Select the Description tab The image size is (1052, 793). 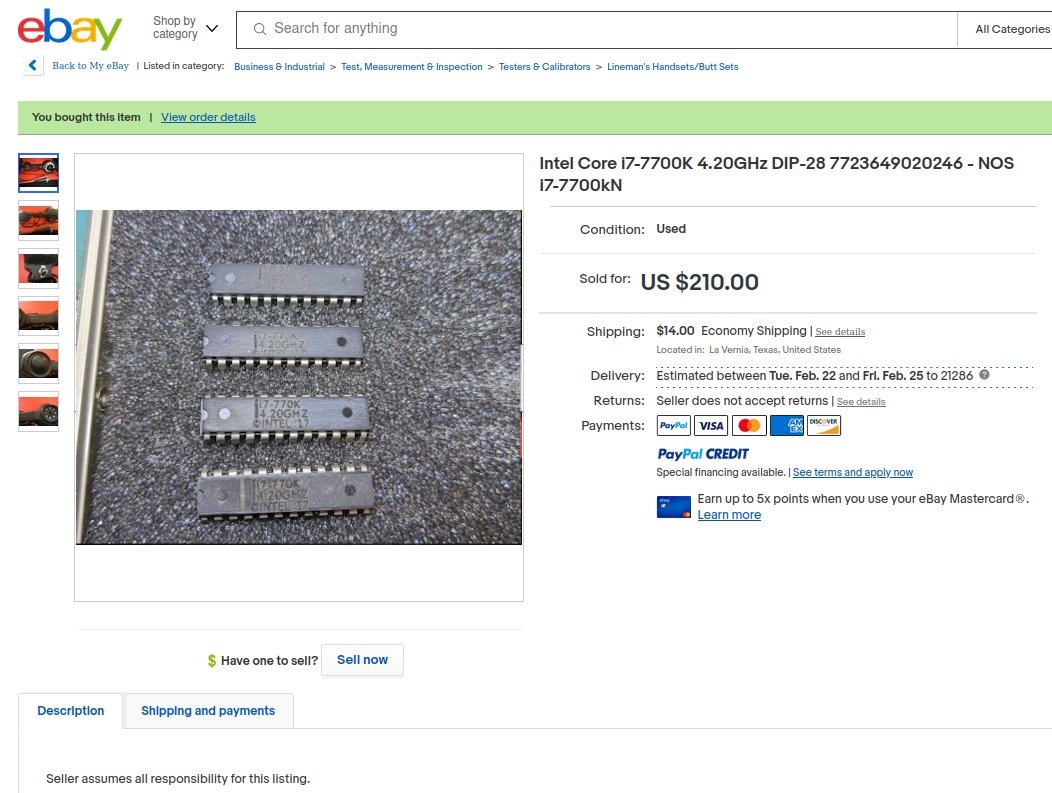coord(71,711)
